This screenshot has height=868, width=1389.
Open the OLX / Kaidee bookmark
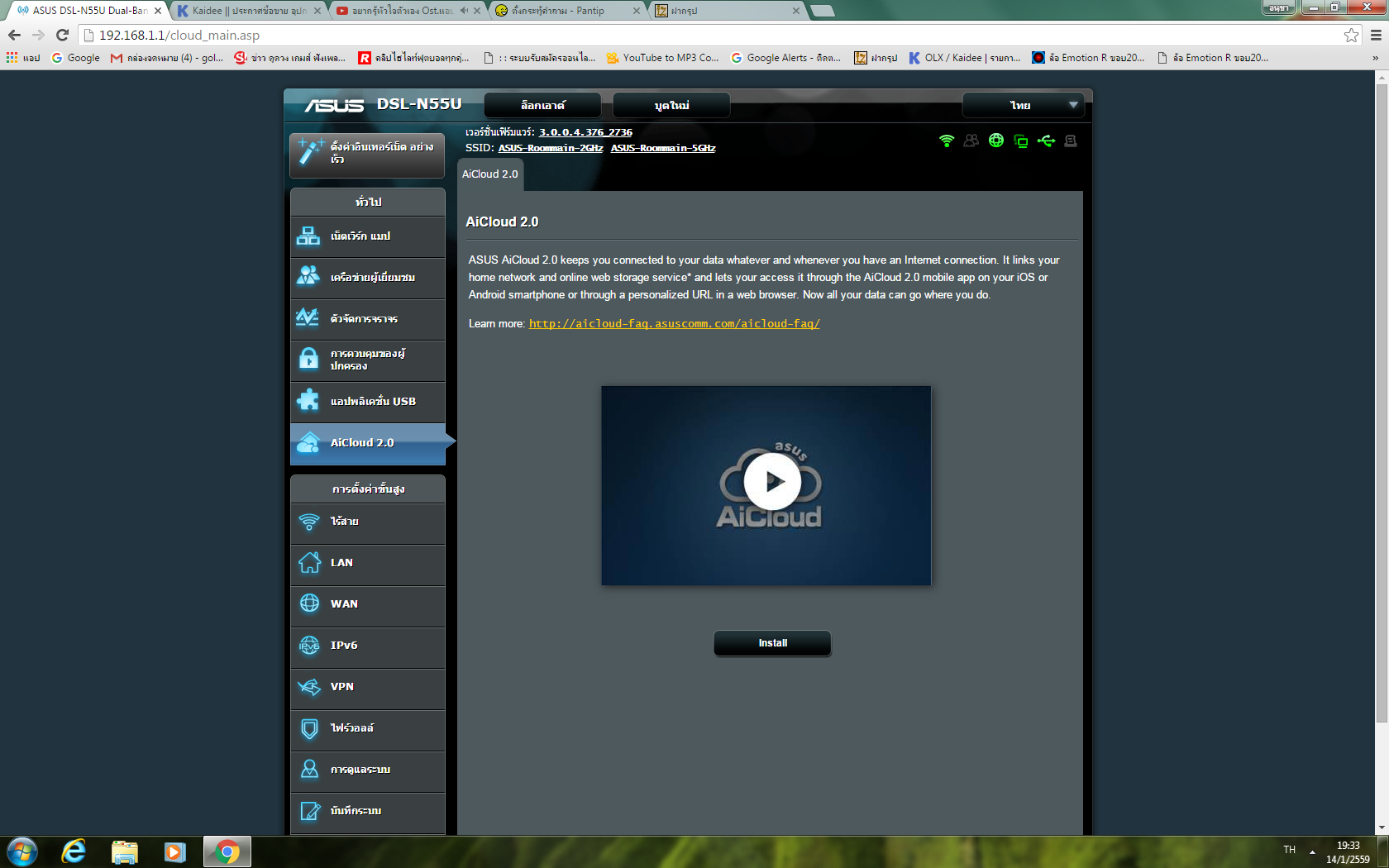(965, 58)
